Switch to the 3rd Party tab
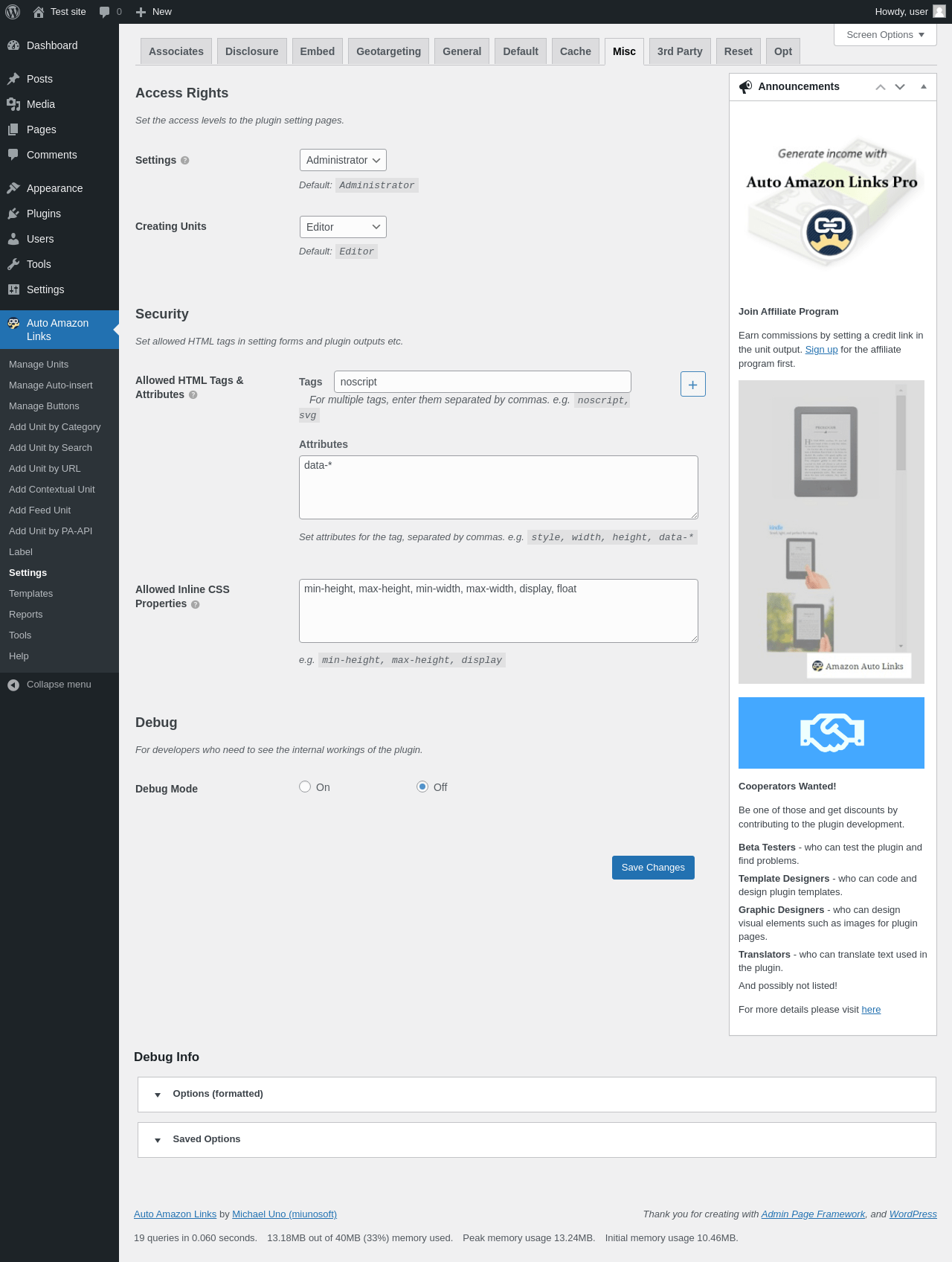The image size is (952, 1262). [680, 51]
